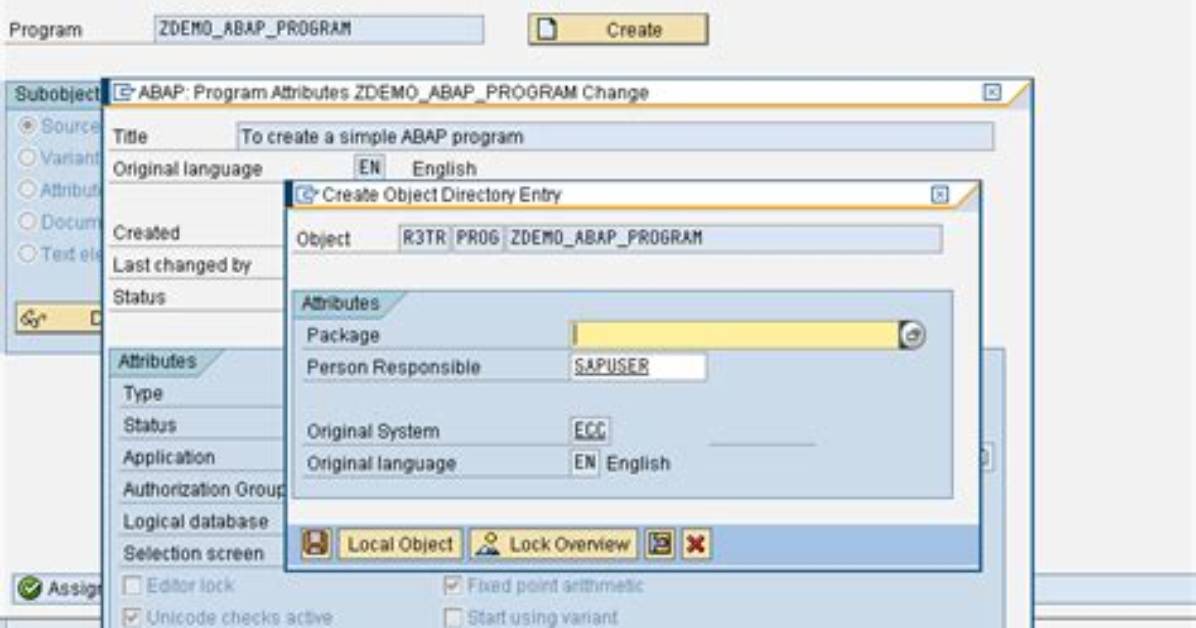Toggle the Editor lock checkbox
This screenshot has height=628, width=1196.
click(132, 585)
